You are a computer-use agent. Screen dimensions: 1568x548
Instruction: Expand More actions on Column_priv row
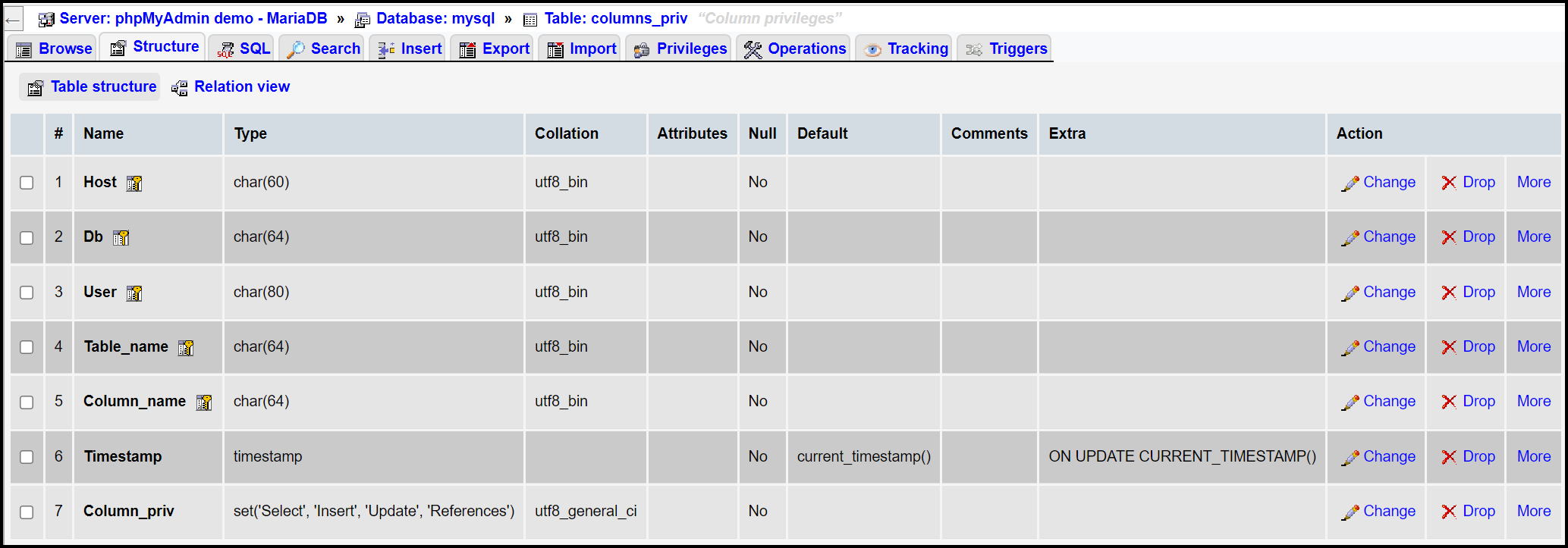pyautogui.click(x=1533, y=511)
